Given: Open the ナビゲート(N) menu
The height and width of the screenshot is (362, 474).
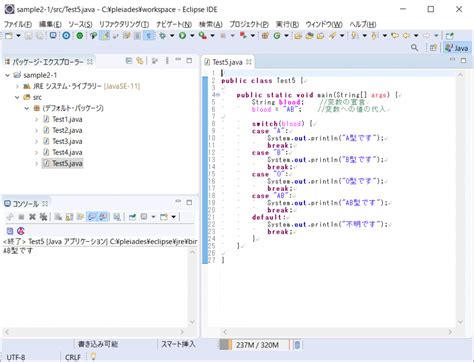Looking at the screenshot, I should pyautogui.click(x=174, y=24).
